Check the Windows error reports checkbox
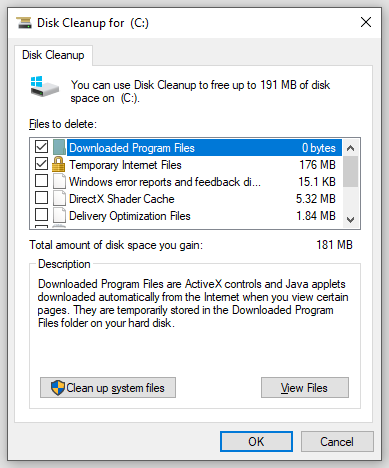 click(x=41, y=181)
